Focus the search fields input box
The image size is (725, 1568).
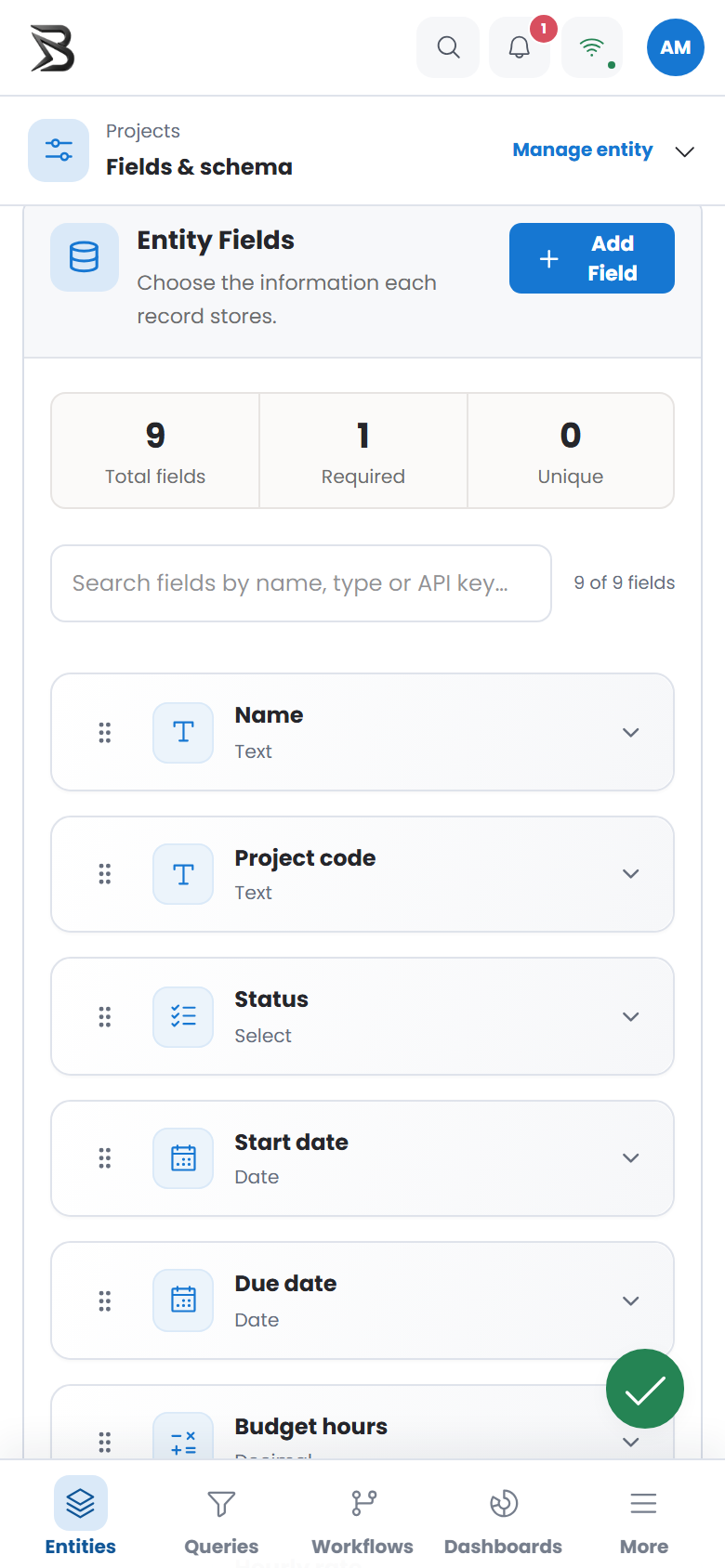(x=301, y=583)
